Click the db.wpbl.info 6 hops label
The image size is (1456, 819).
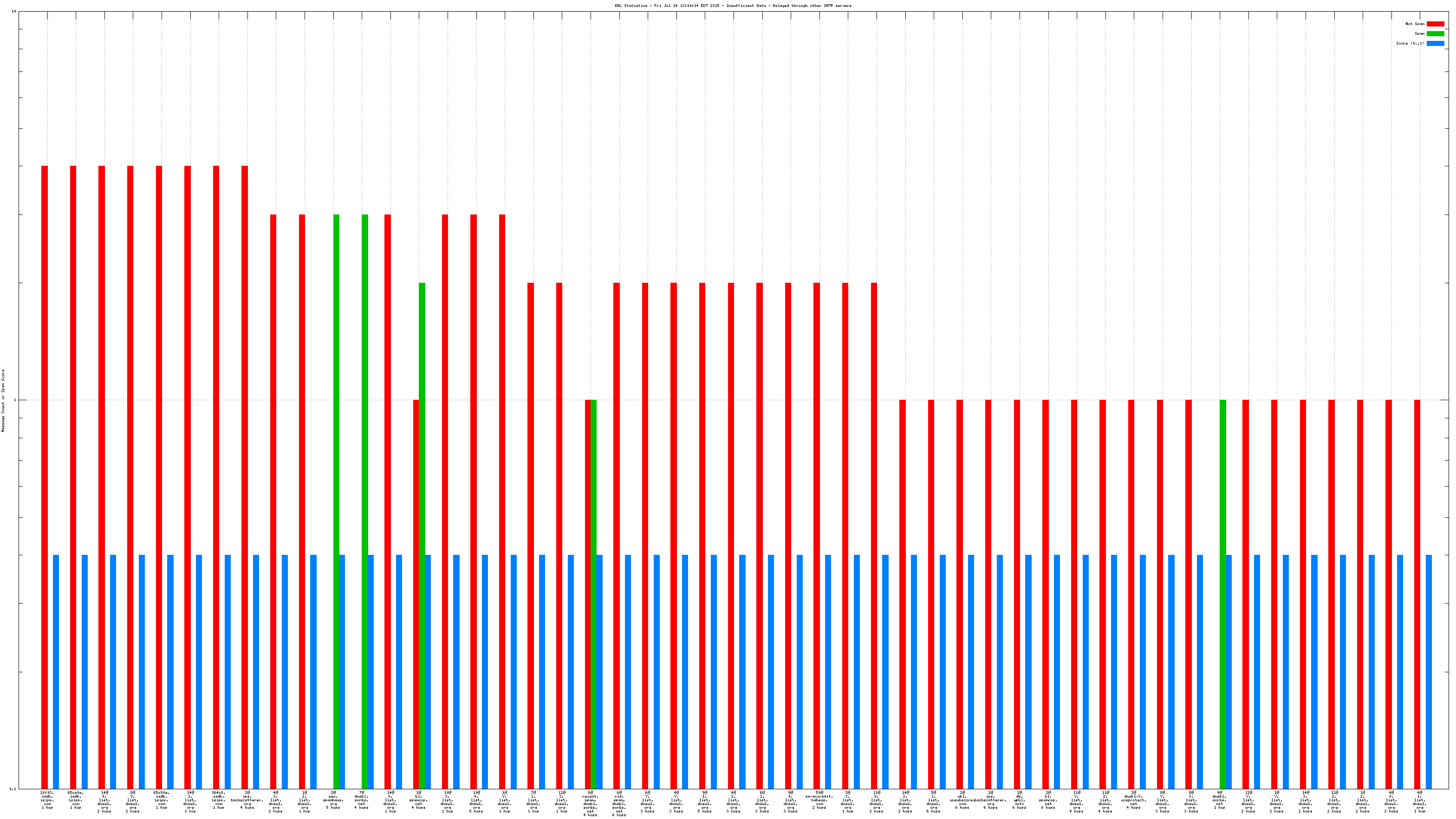point(1019,800)
